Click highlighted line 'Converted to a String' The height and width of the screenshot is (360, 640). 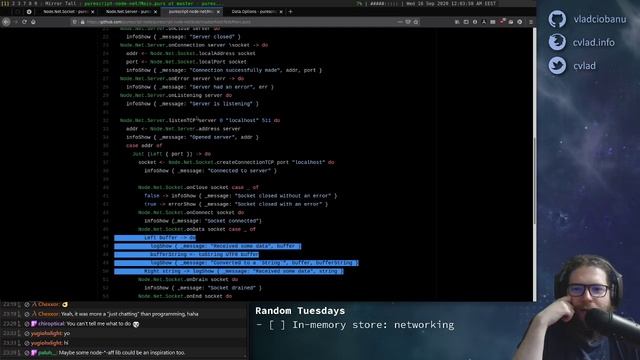(x=236, y=263)
